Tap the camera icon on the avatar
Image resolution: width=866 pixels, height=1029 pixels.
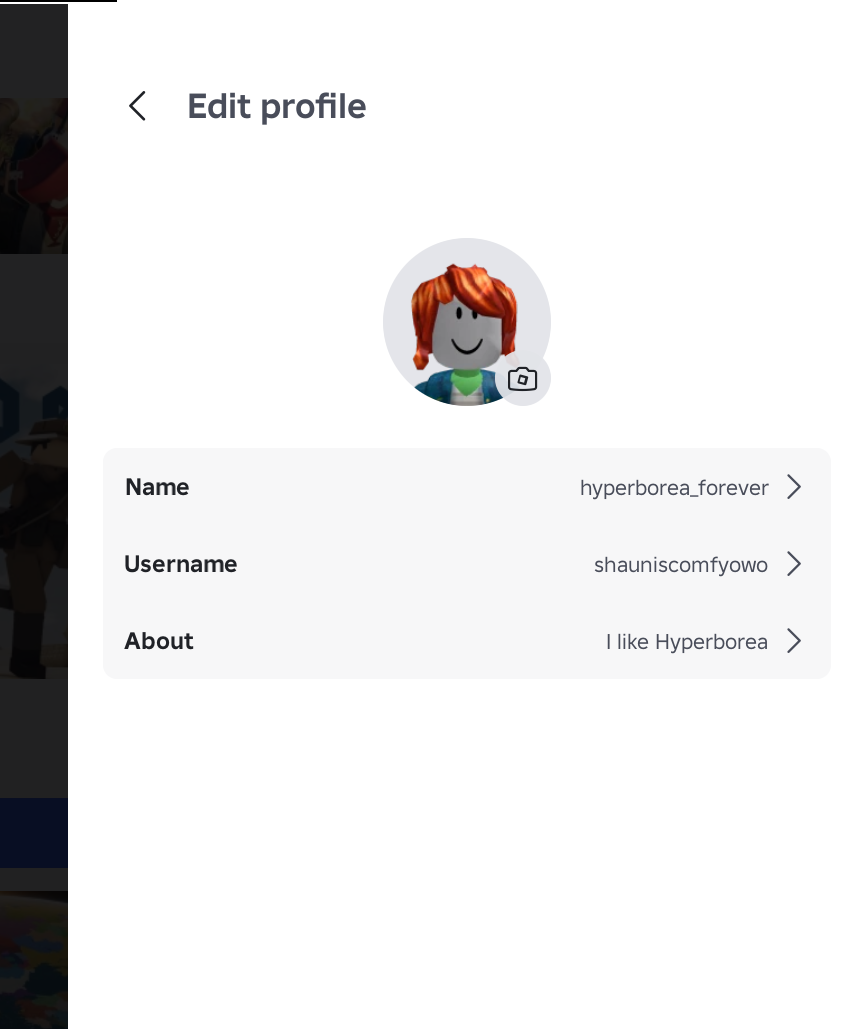click(x=523, y=379)
